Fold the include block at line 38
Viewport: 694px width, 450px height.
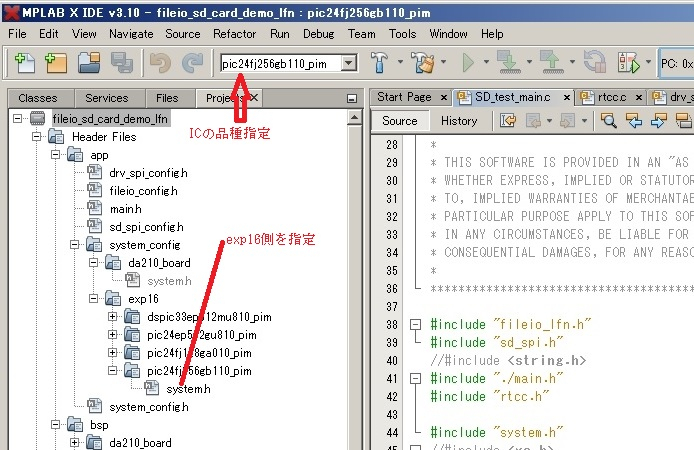coord(415,324)
